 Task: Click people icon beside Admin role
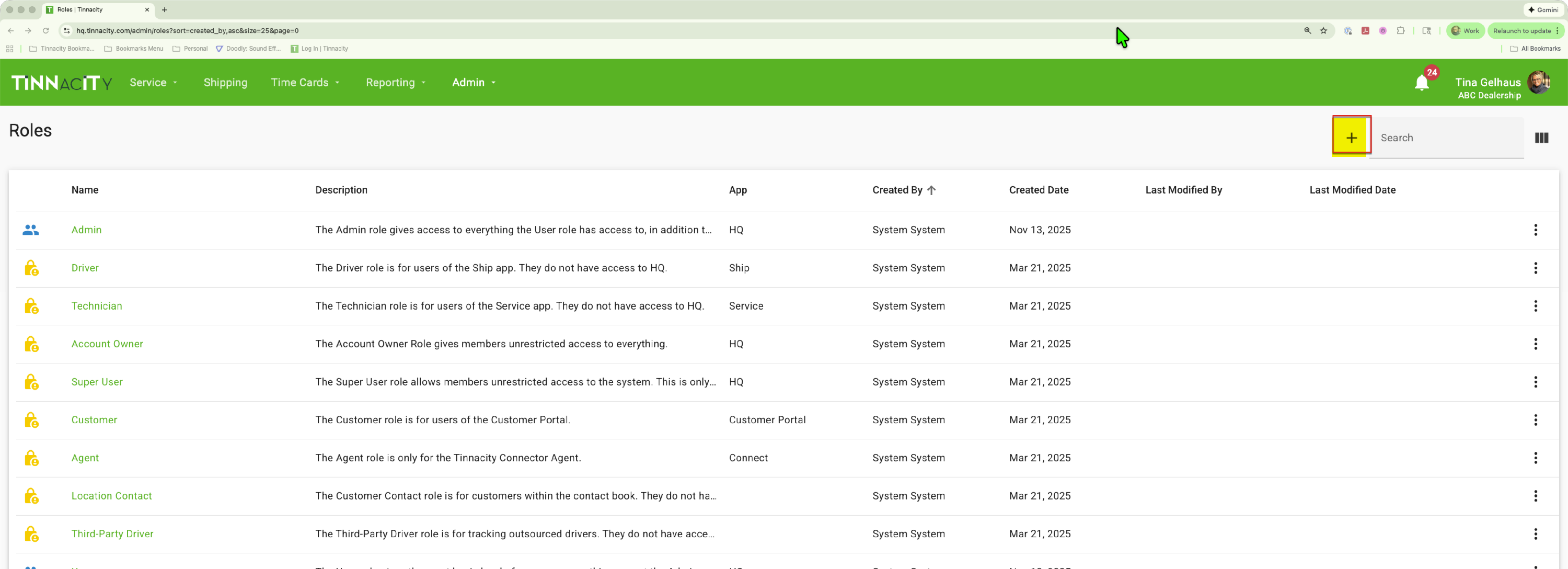coord(31,230)
